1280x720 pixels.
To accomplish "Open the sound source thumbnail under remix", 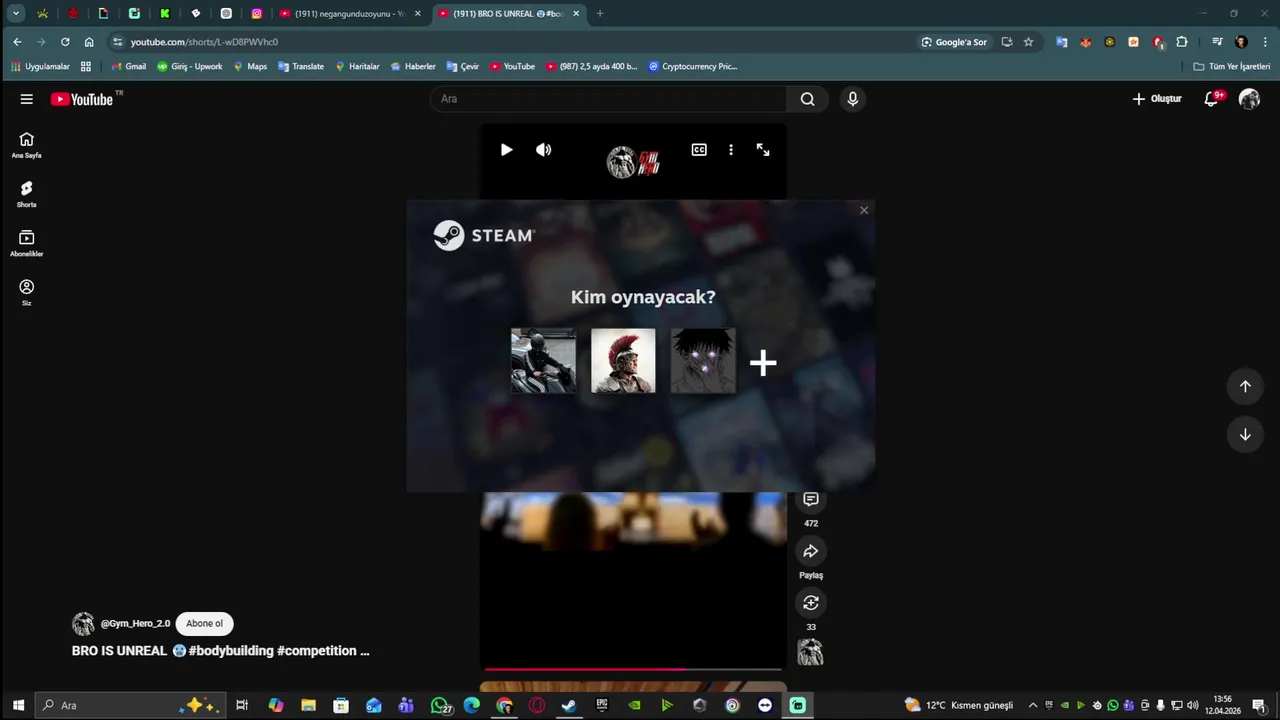I will click(810, 653).
